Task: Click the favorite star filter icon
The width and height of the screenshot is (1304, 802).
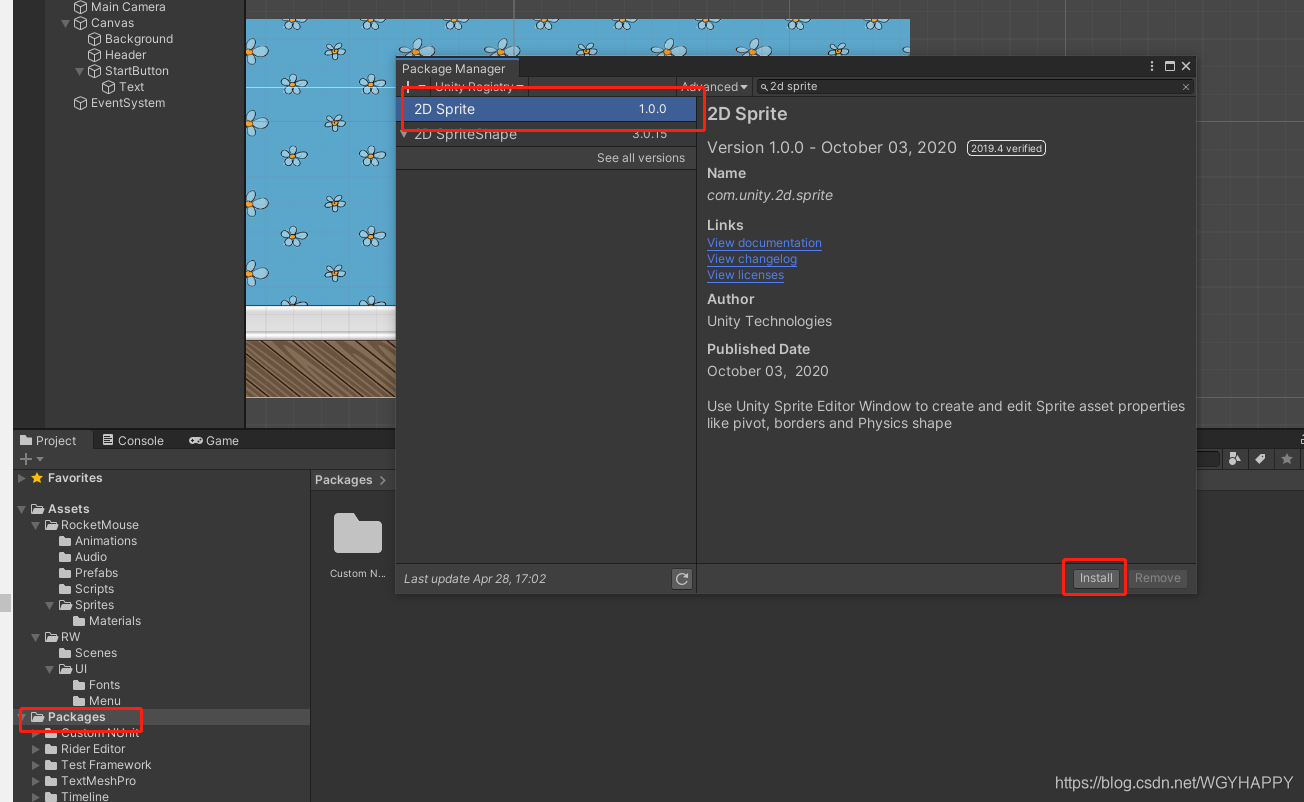Action: pyautogui.click(x=1285, y=458)
